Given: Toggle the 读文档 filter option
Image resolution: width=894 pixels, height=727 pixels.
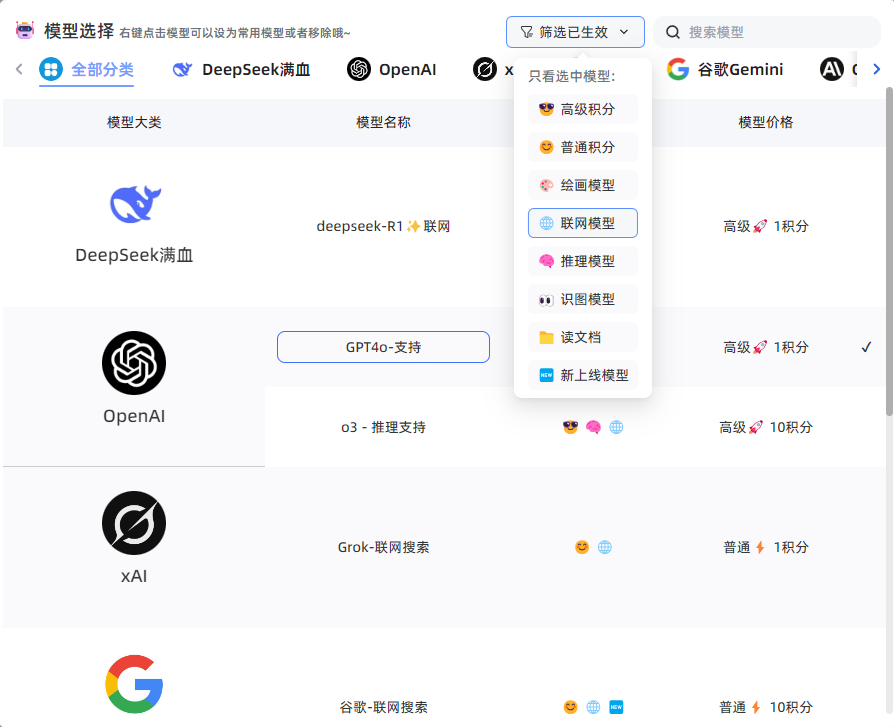Looking at the screenshot, I should tap(583, 337).
